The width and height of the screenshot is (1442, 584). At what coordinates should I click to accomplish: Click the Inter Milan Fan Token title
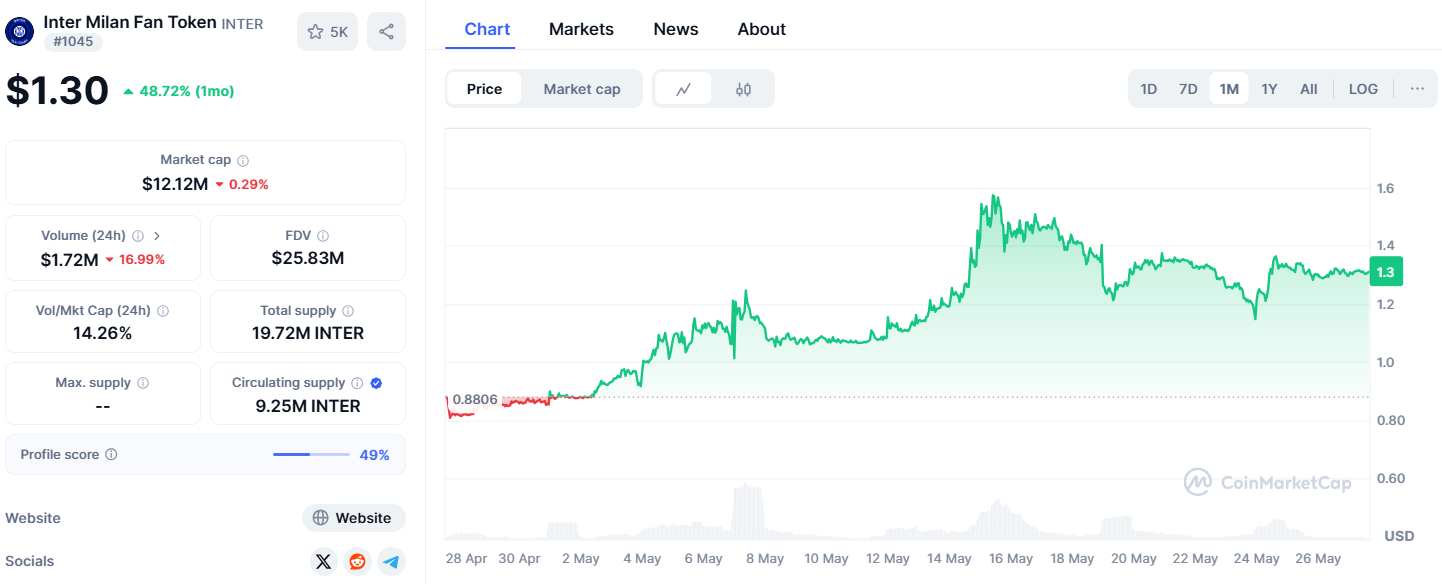[x=130, y=21]
